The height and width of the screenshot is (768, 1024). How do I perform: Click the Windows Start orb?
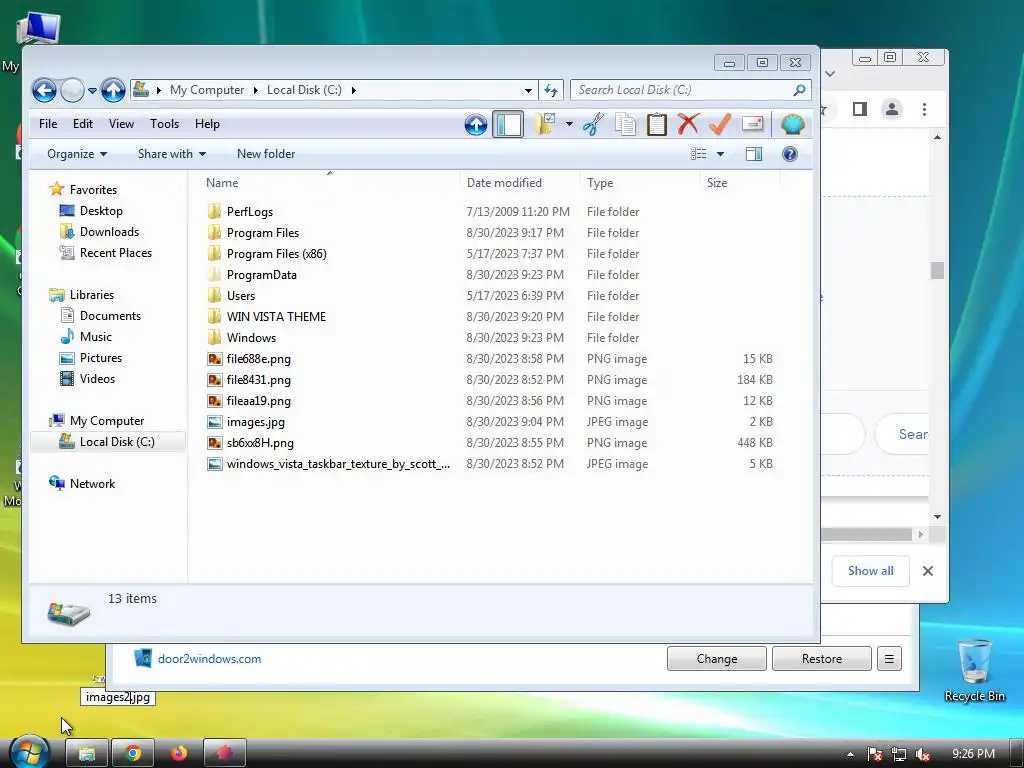pyautogui.click(x=29, y=752)
